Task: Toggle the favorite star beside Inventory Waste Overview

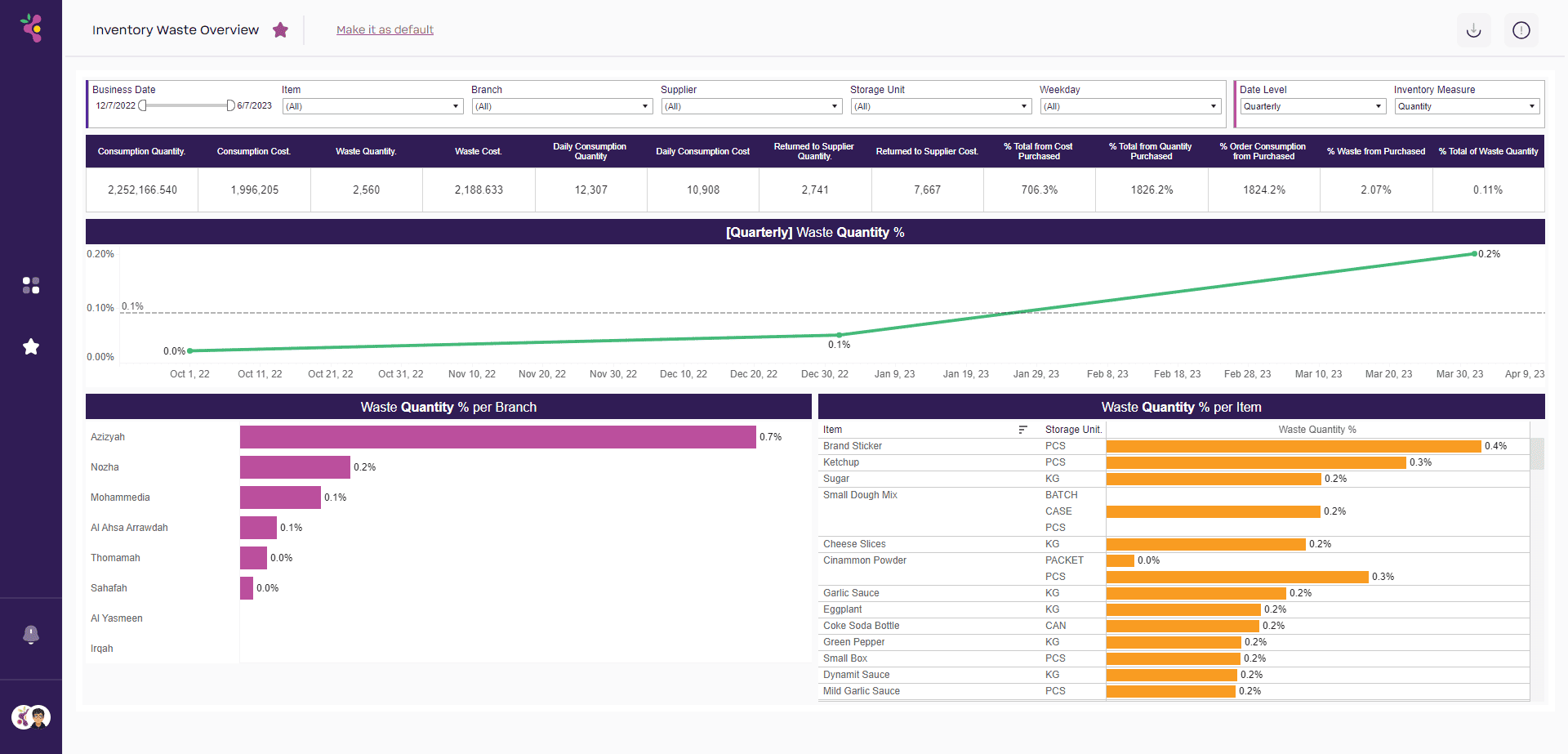Action: point(280,30)
